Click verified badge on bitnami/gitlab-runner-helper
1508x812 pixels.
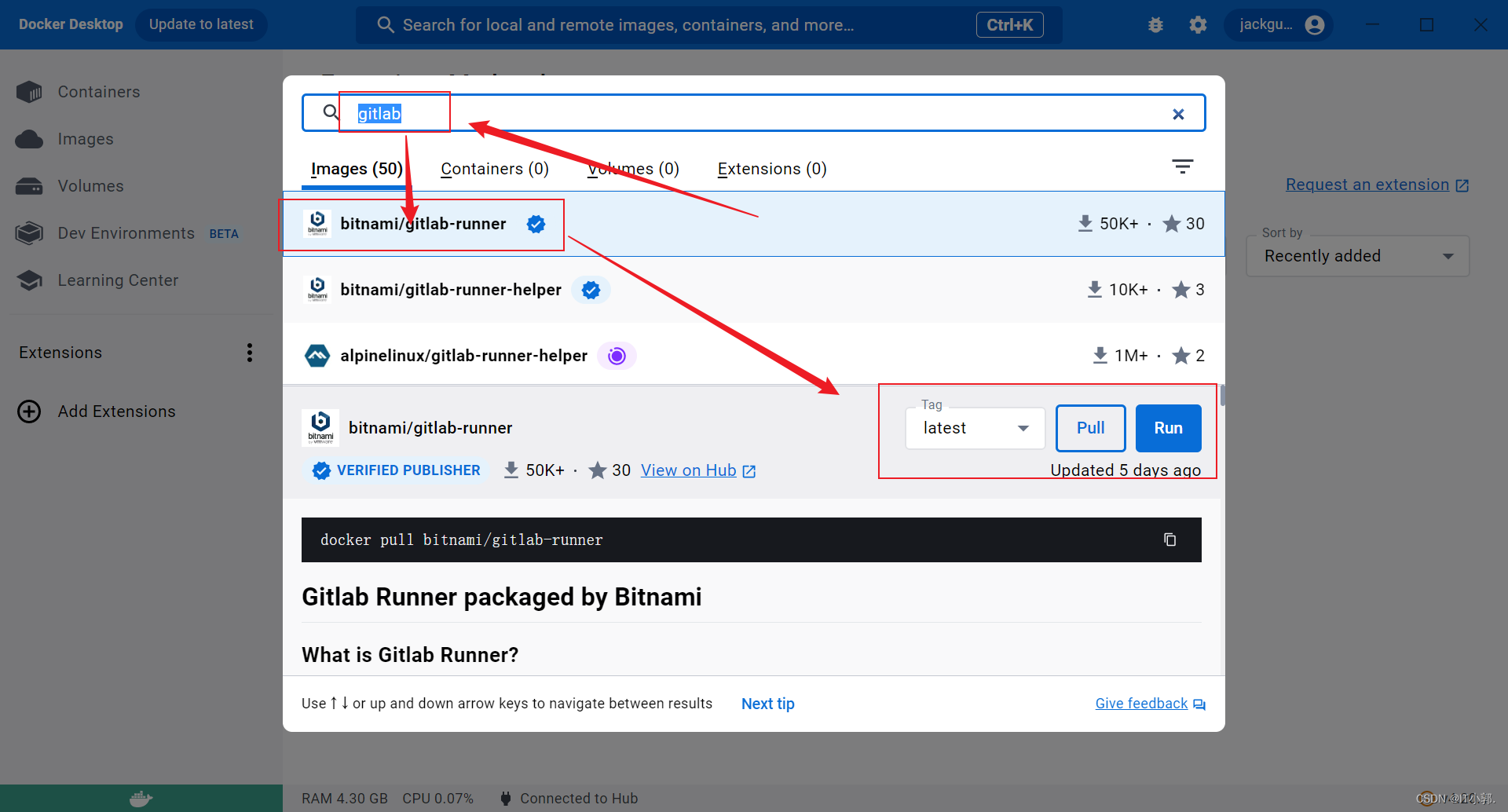click(x=591, y=290)
